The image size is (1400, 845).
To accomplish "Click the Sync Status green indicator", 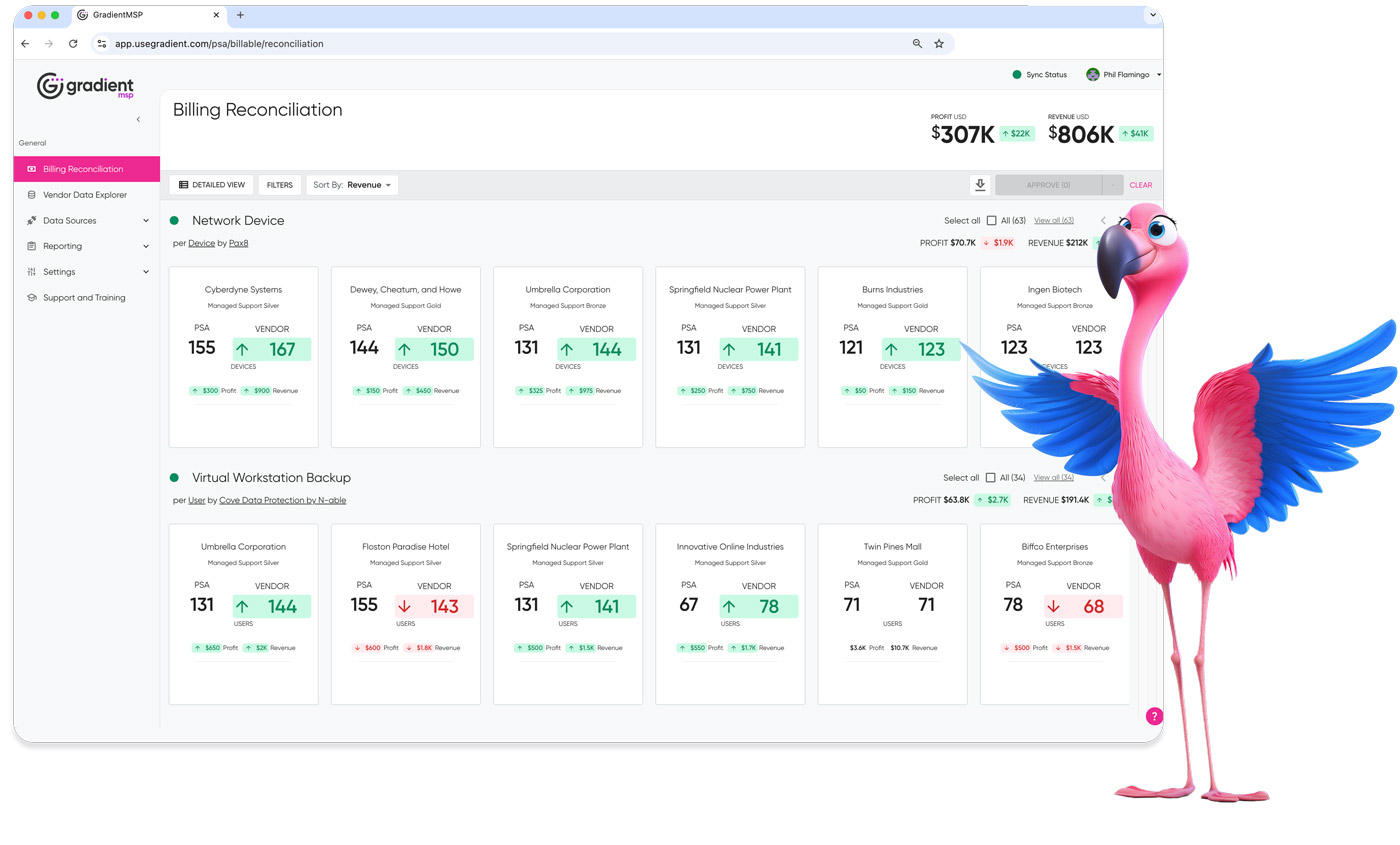I will click(x=1017, y=75).
